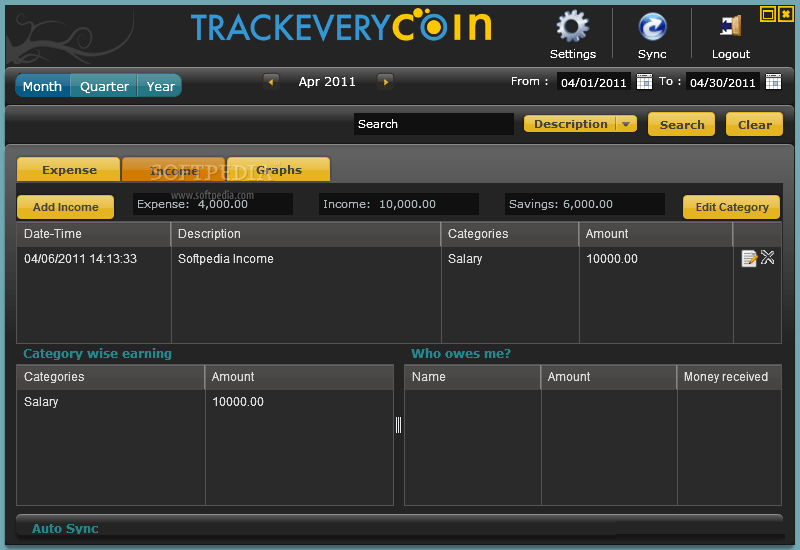Click Name header in Who owes me
Screen dimensions: 800x550
tap(472, 377)
